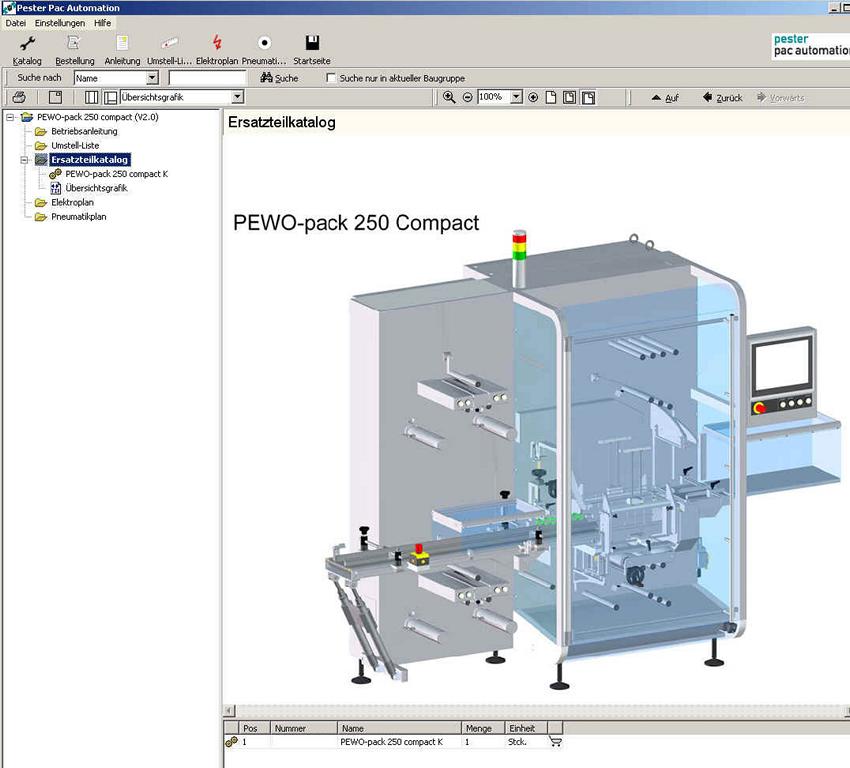The image size is (850, 768).
Task: Select the PEWO-pack 250 compact (V2.0) root item
Action: click(x=98, y=117)
